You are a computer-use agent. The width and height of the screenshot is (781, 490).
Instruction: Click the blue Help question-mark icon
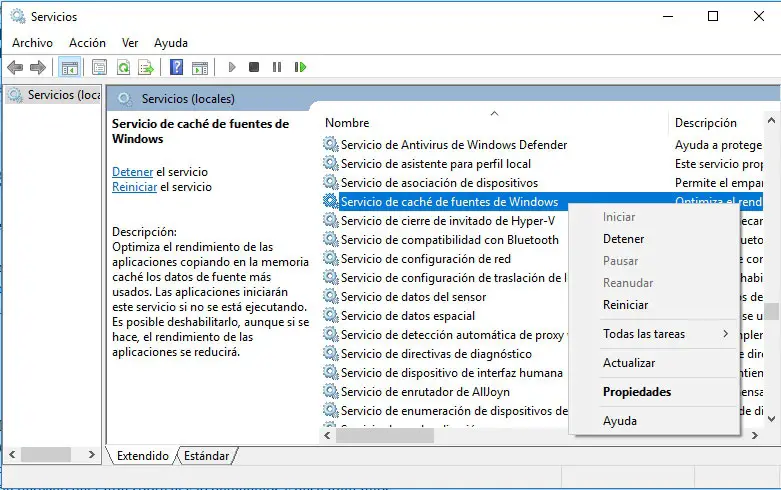[176, 68]
